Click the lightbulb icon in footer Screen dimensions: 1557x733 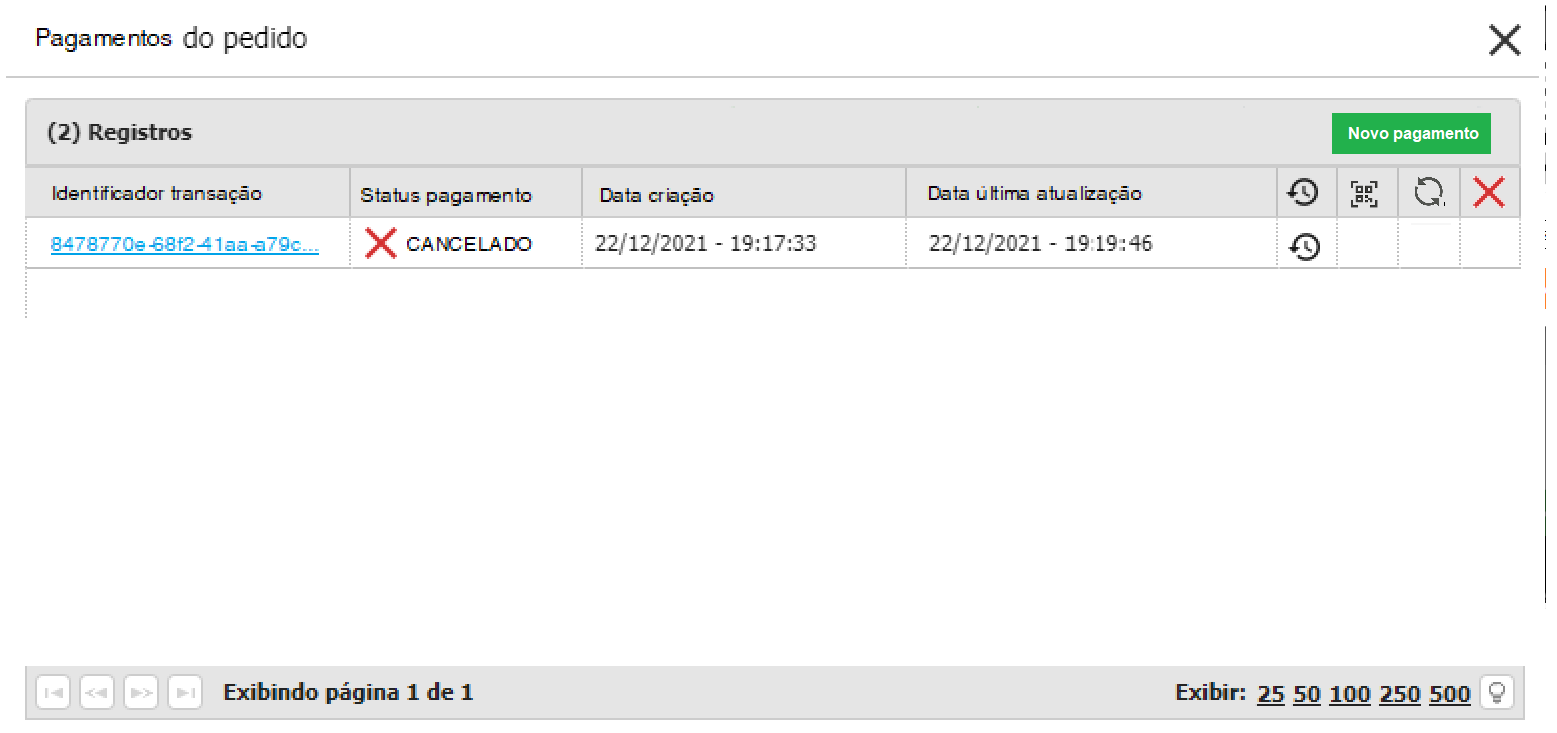pos(1497,692)
